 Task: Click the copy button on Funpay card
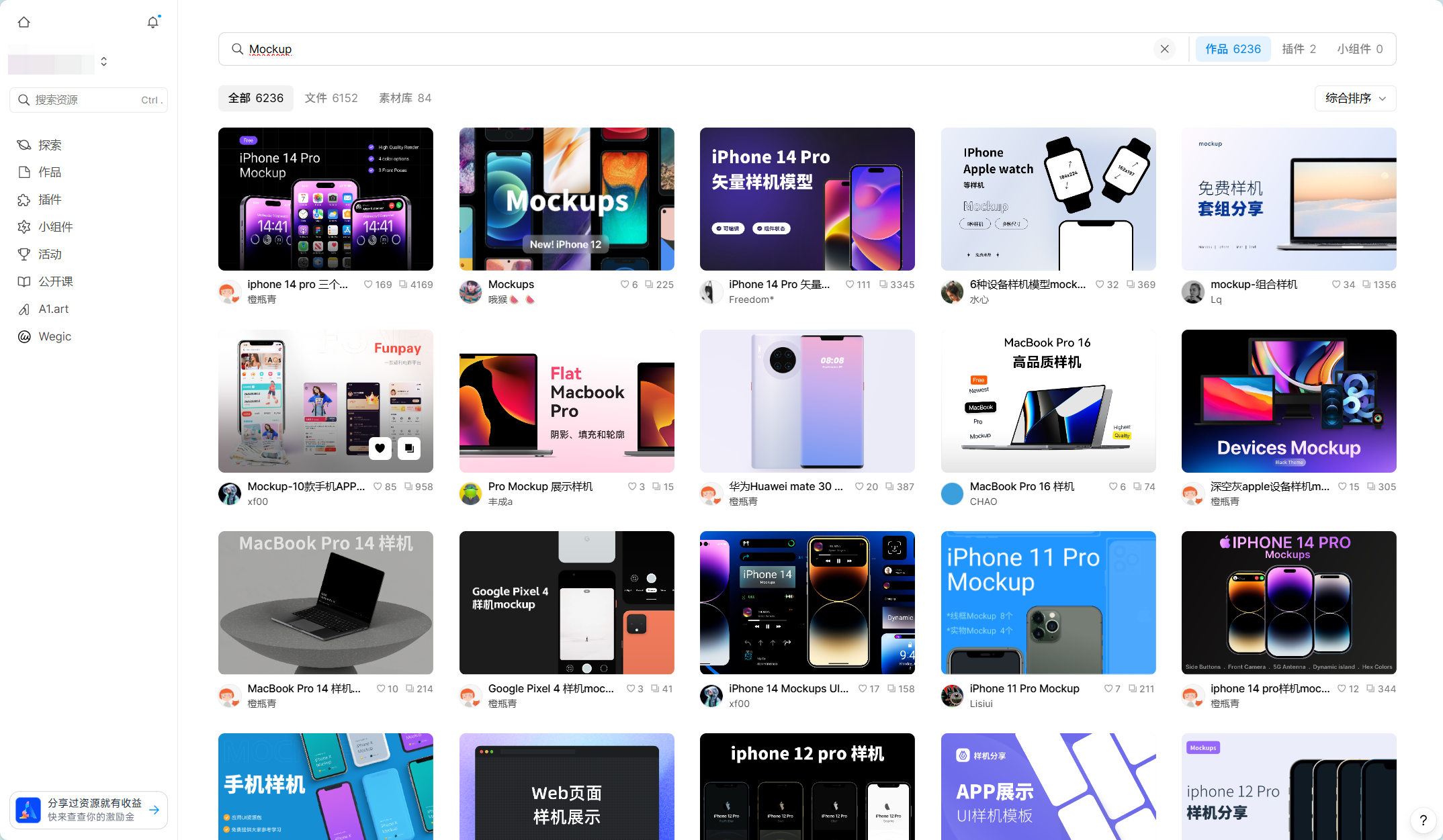[409, 449]
